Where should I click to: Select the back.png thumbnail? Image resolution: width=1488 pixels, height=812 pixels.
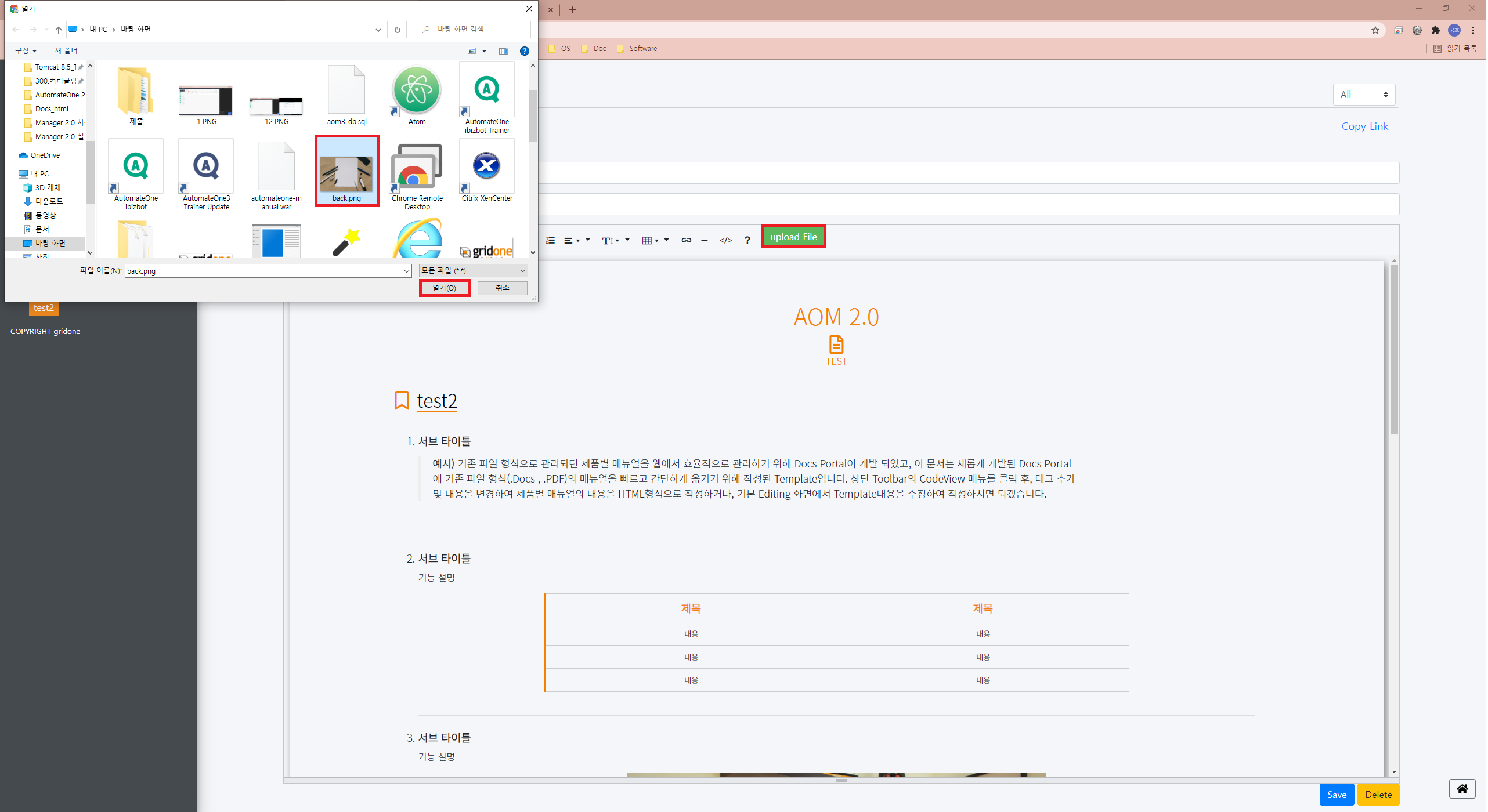346,172
